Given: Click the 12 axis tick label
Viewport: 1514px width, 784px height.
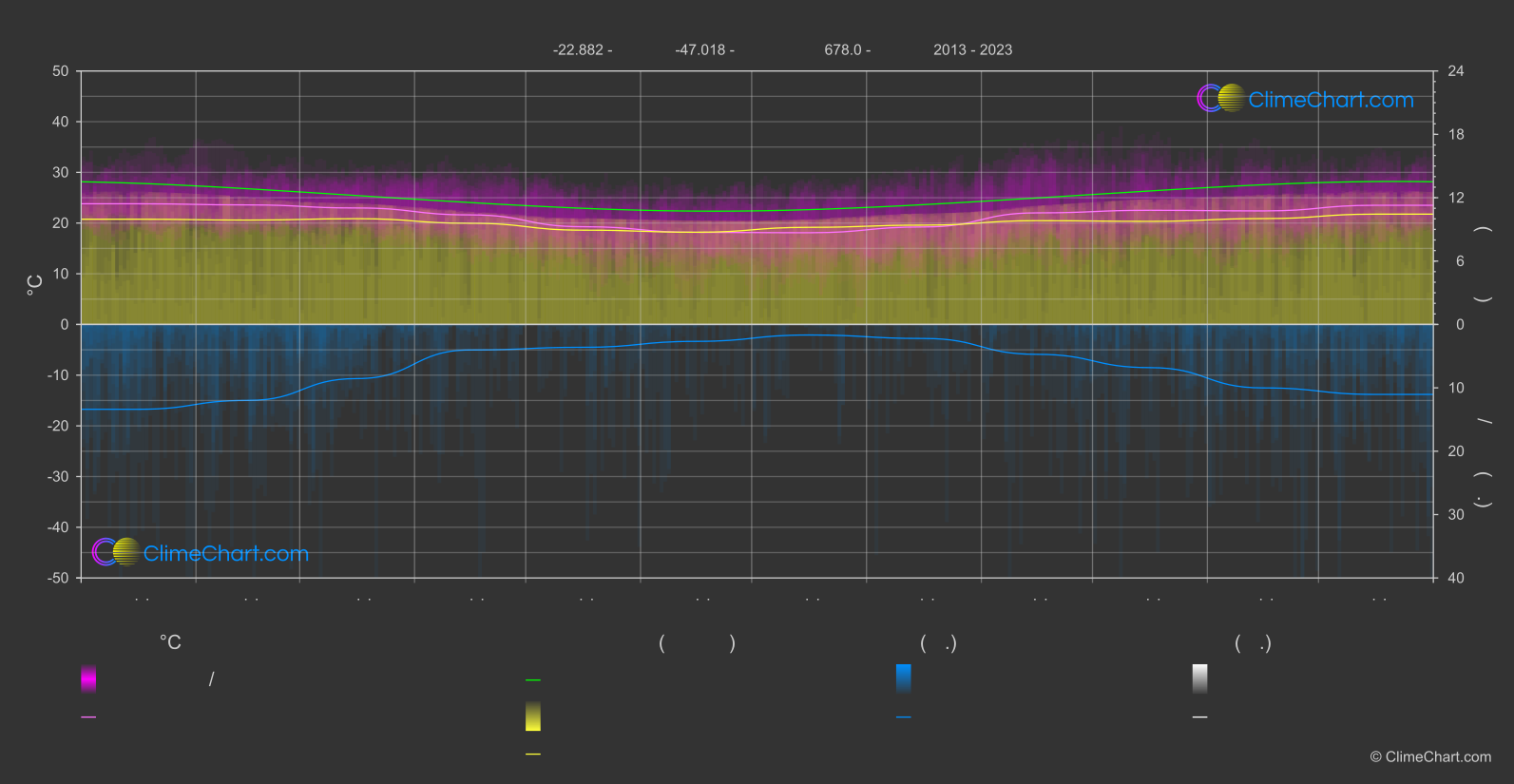Looking at the screenshot, I should click(1455, 198).
